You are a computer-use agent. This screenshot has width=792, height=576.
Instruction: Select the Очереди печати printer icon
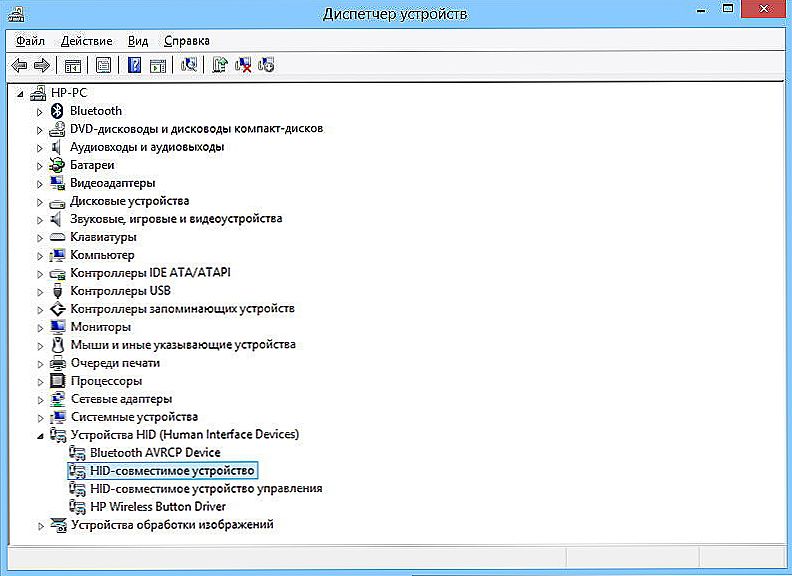click(58, 363)
